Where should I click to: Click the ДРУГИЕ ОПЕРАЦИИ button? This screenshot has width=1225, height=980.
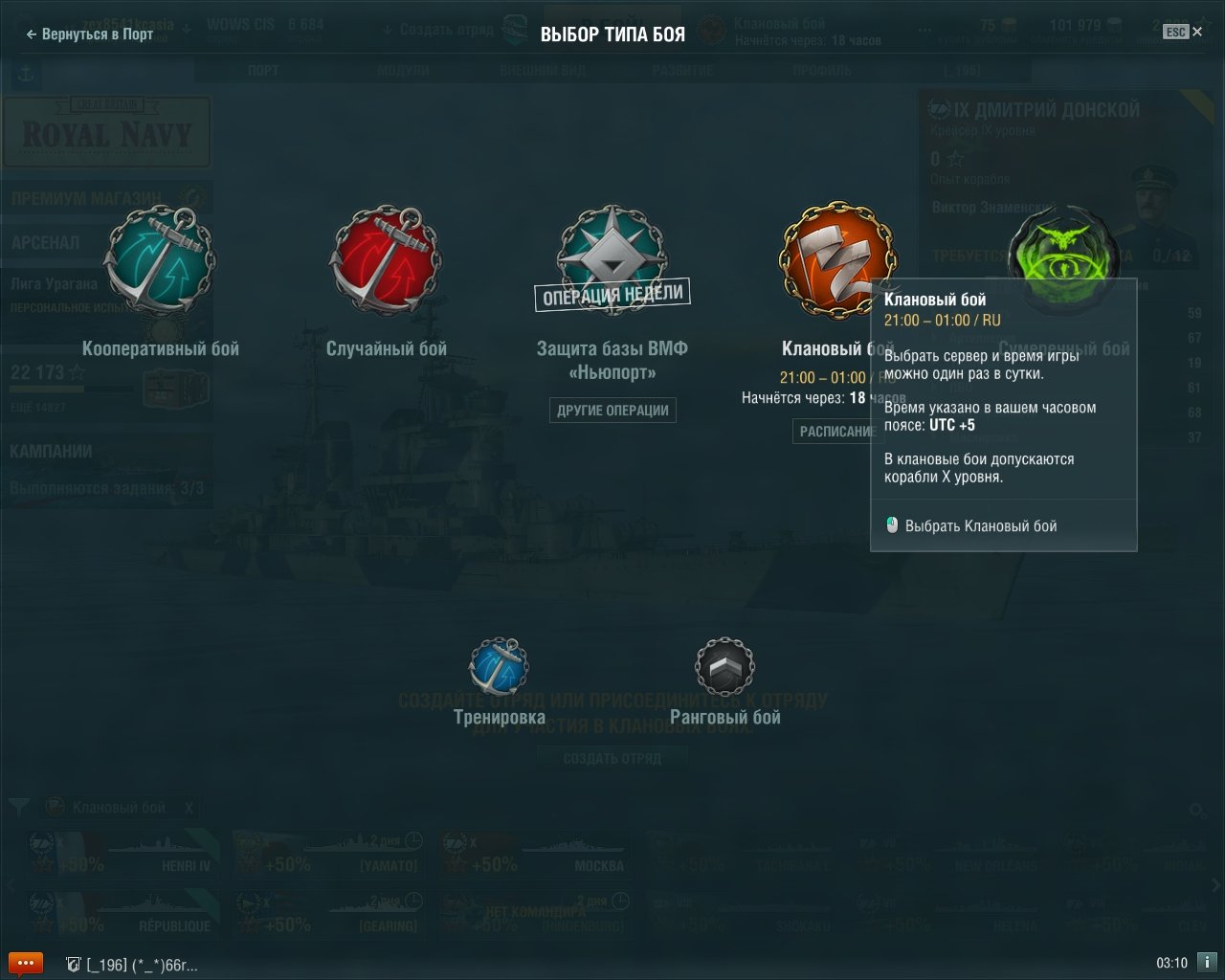pyautogui.click(x=612, y=411)
